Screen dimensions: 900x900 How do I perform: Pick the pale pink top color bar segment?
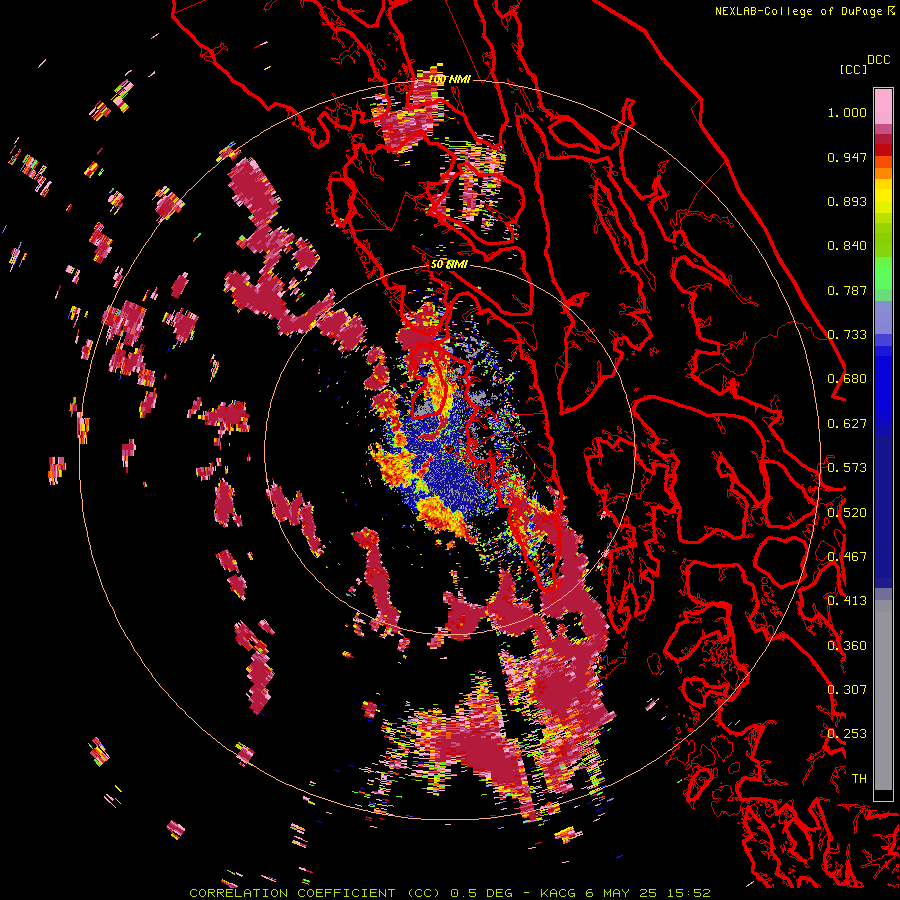click(x=883, y=106)
